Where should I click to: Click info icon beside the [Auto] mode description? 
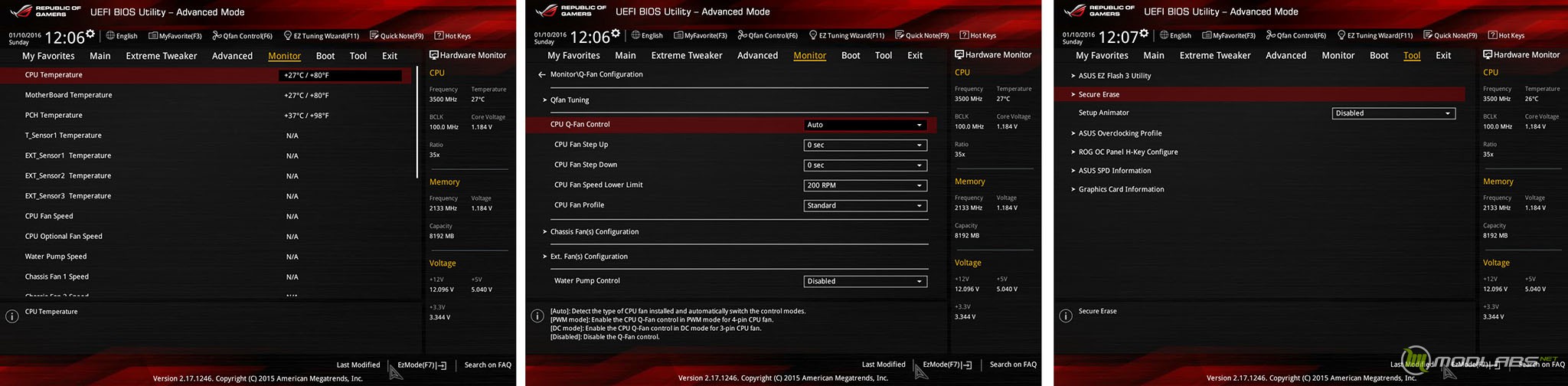tap(537, 316)
